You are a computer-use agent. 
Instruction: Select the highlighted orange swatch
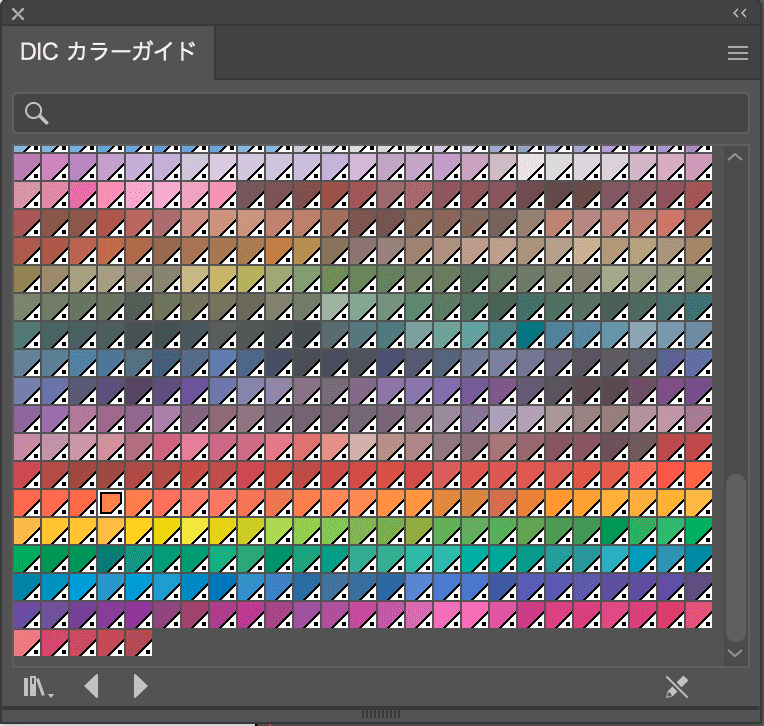click(111, 503)
